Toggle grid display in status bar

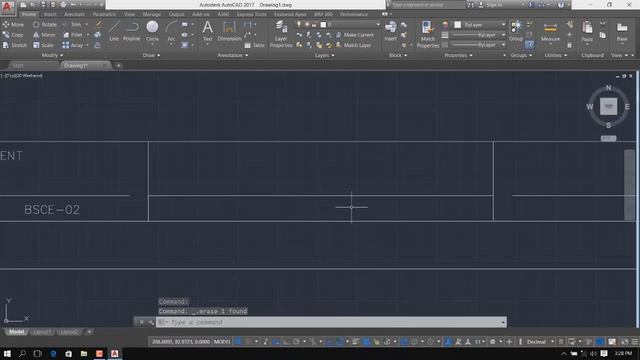tap(239, 342)
